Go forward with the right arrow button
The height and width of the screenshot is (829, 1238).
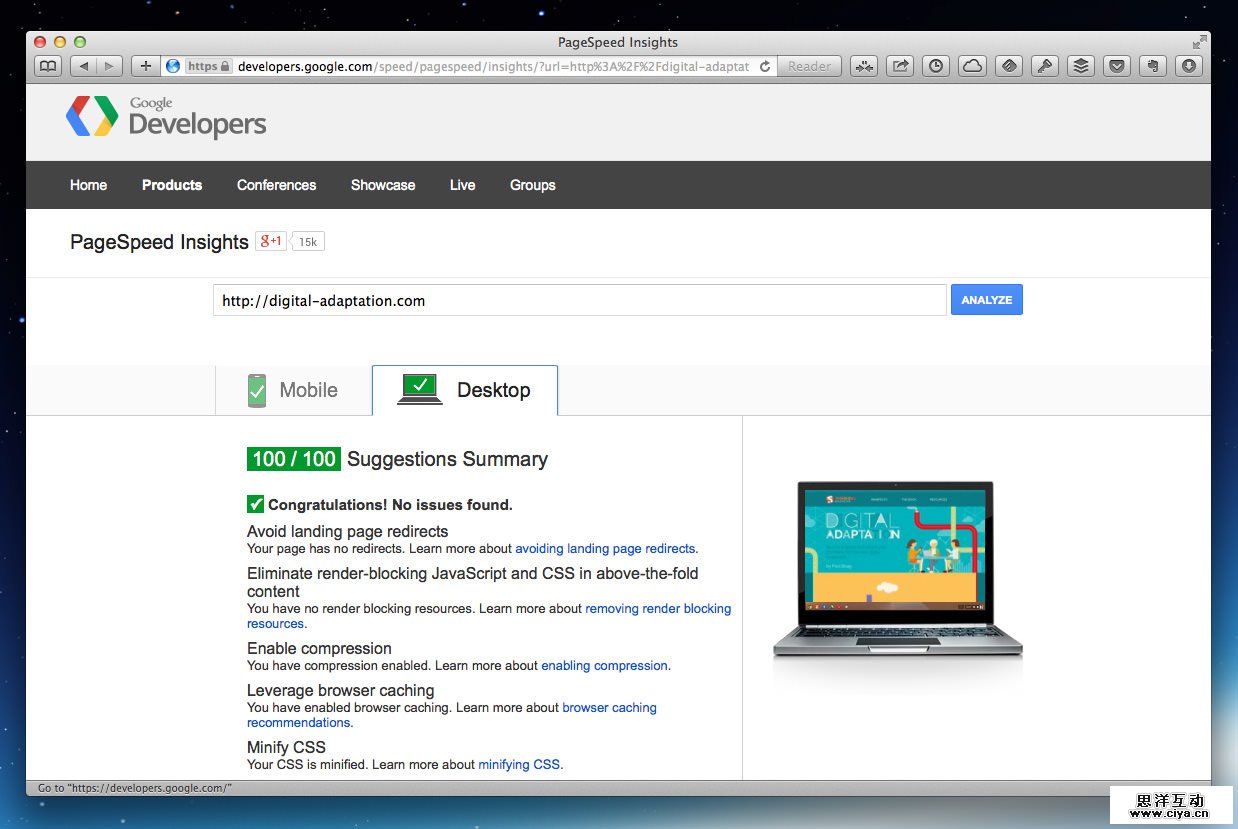(109, 66)
